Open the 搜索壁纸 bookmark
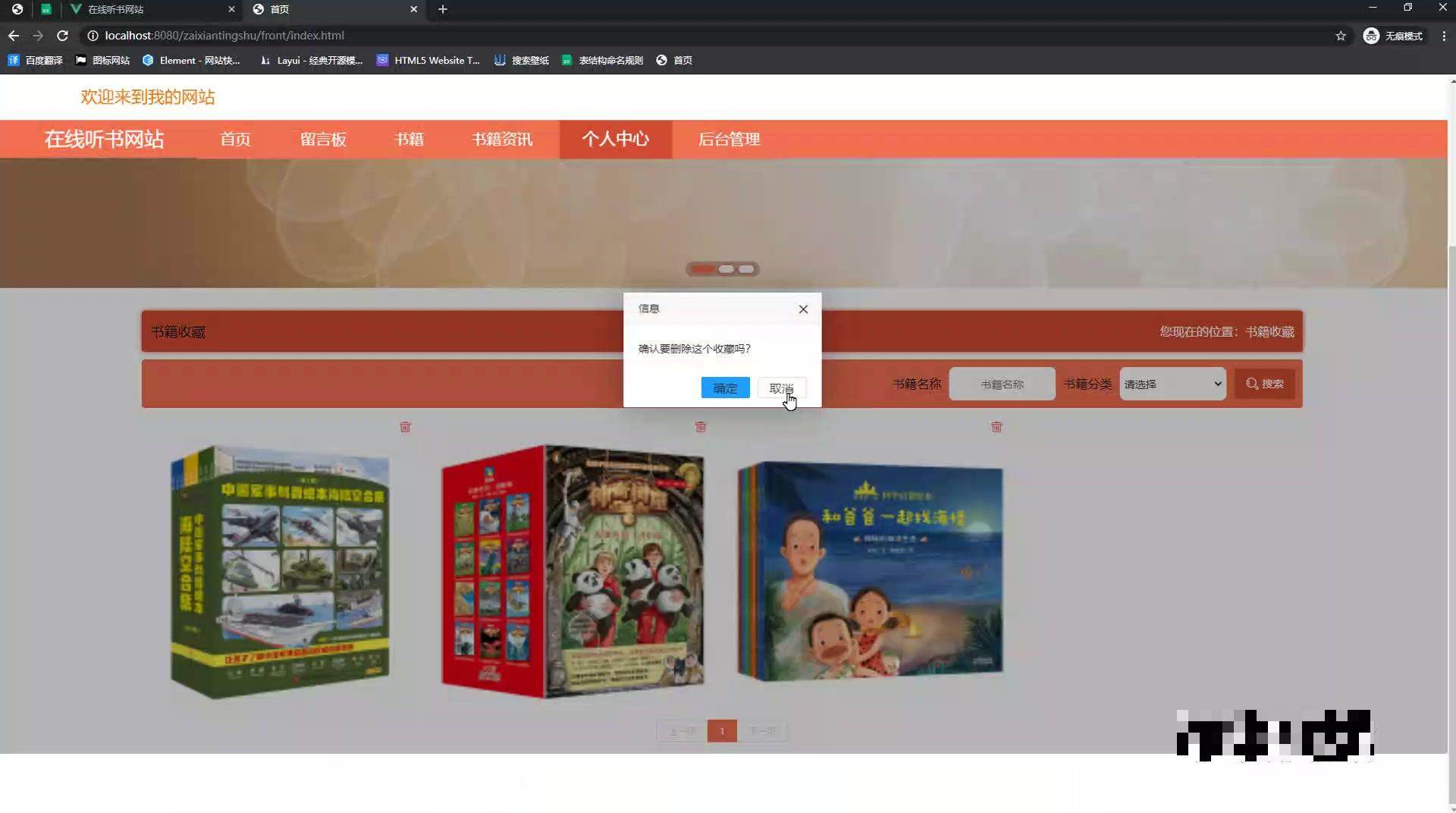The width and height of the screenshot is (1456, 813). (x=521, y=60)
